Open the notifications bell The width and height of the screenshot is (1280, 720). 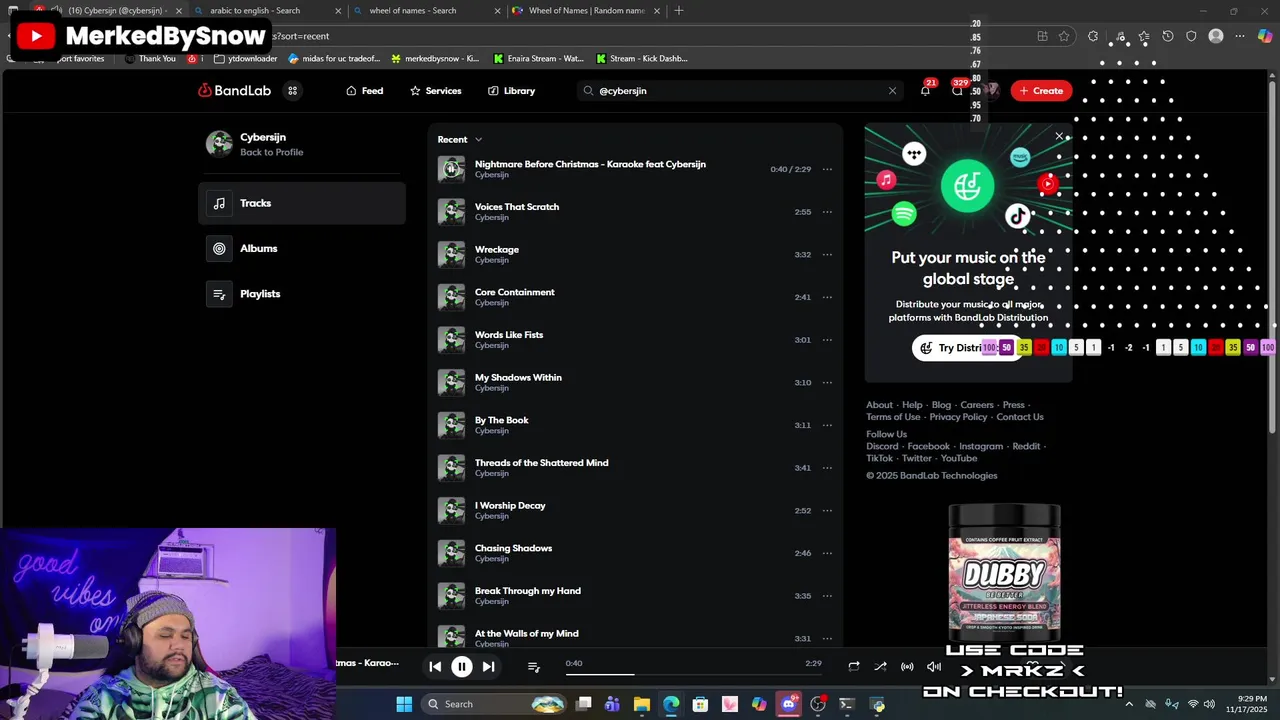coord(925,91)
